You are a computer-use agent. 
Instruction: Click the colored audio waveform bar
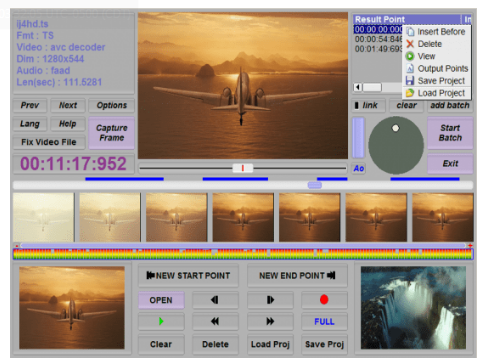(x=243, y=254)
